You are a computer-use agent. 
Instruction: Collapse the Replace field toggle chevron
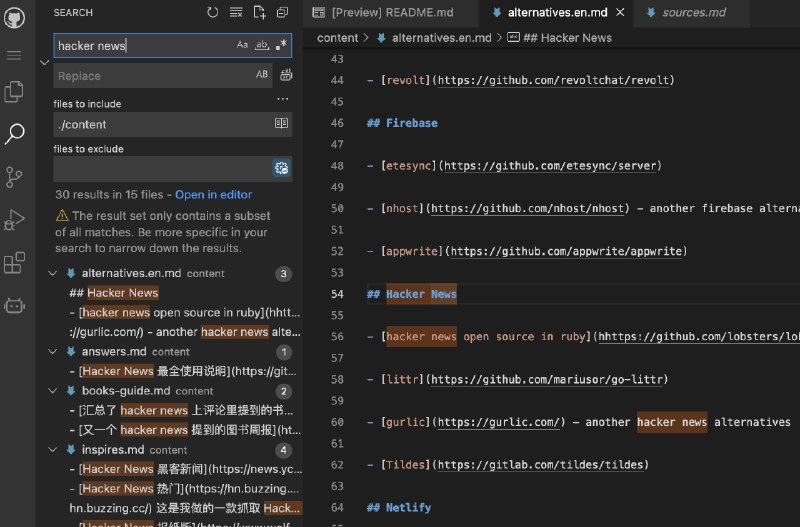[43, 62]
